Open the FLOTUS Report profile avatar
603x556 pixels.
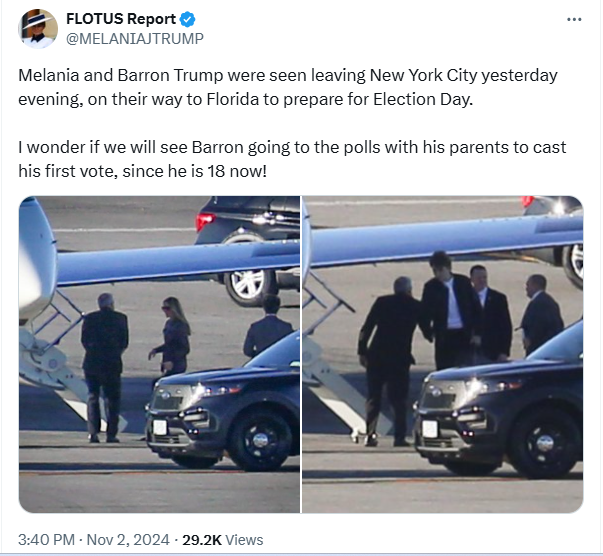pos(38,29)
